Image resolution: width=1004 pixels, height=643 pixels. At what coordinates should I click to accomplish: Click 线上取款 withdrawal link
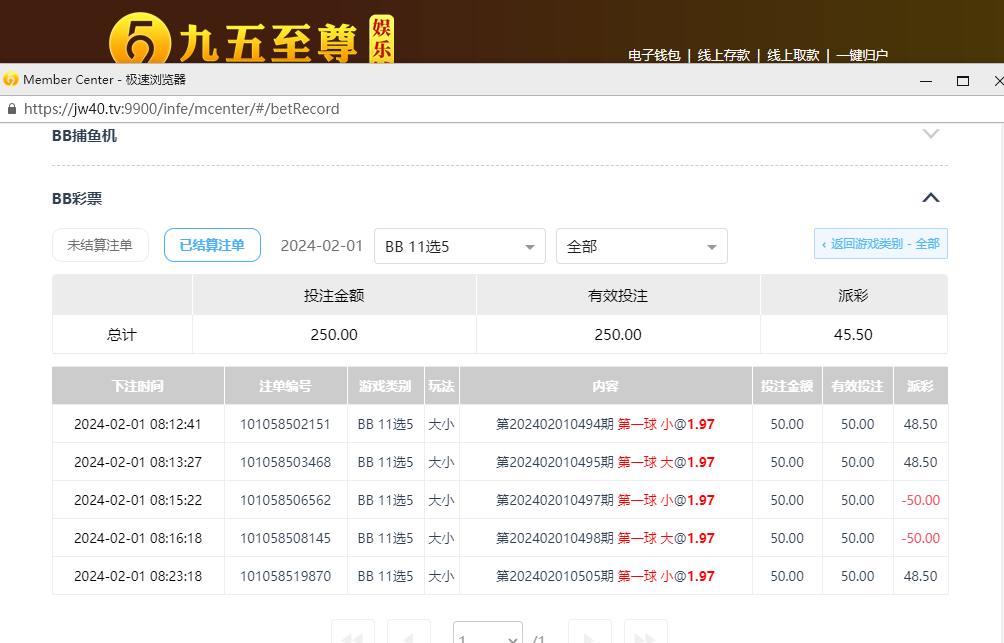click(793, 55)
